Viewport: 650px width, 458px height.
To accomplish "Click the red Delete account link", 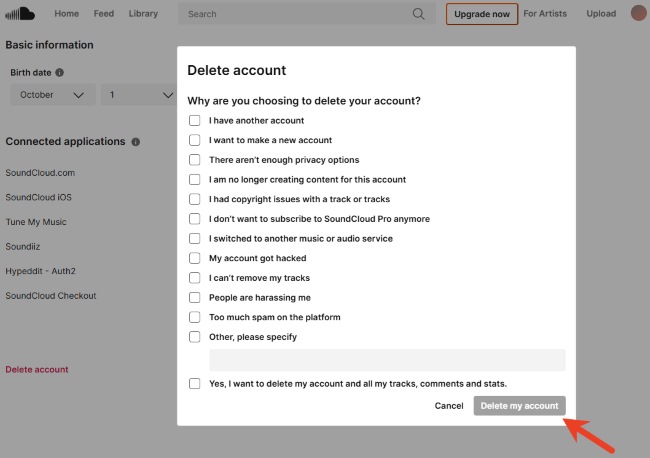I will [36, 370].
